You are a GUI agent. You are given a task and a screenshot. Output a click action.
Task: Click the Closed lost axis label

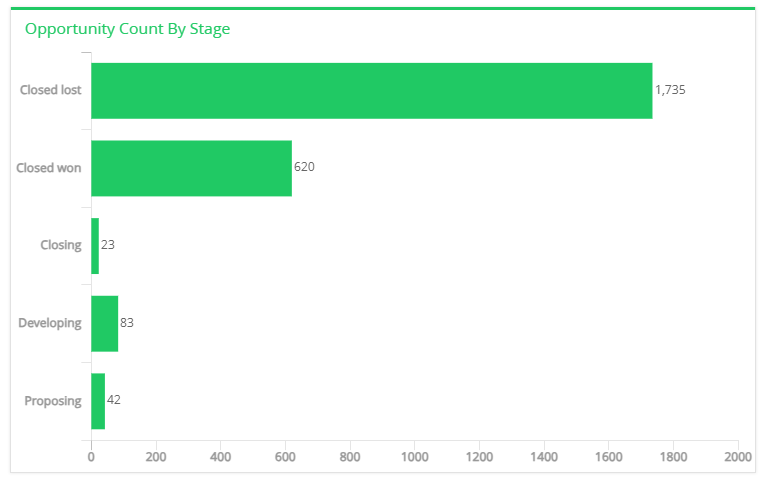[50, 90]
